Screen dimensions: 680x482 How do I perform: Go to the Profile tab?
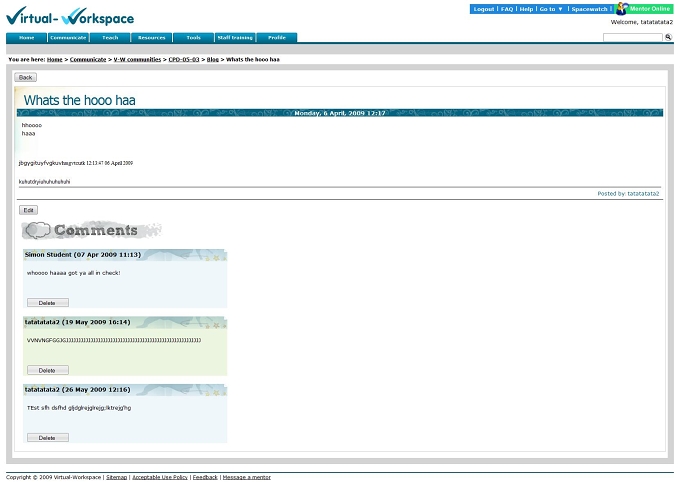point(277,38)
